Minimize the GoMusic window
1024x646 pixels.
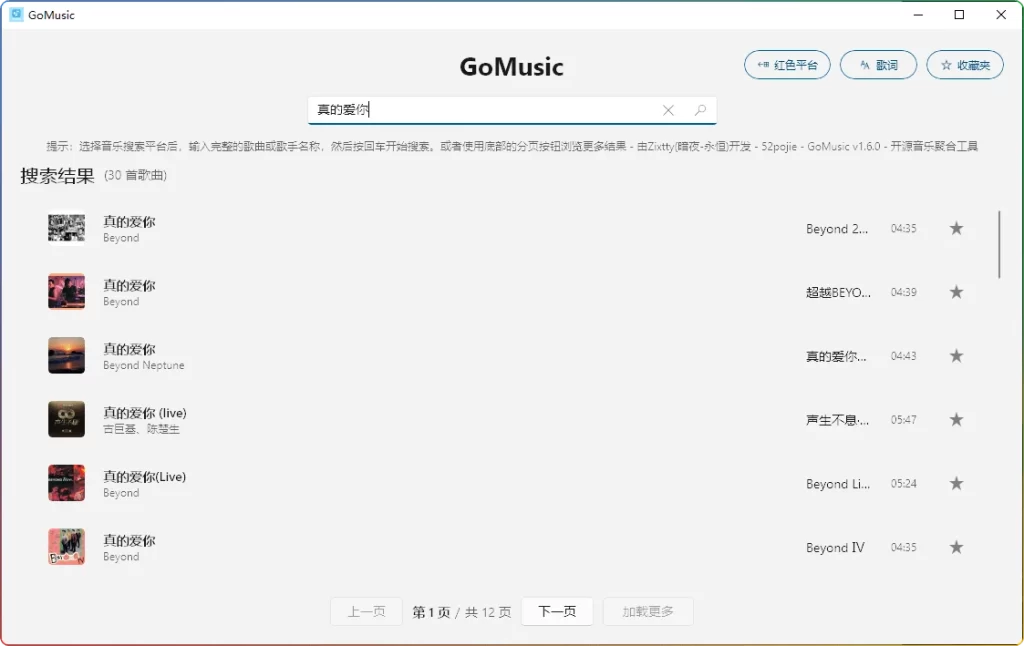[x=918, y=14]
